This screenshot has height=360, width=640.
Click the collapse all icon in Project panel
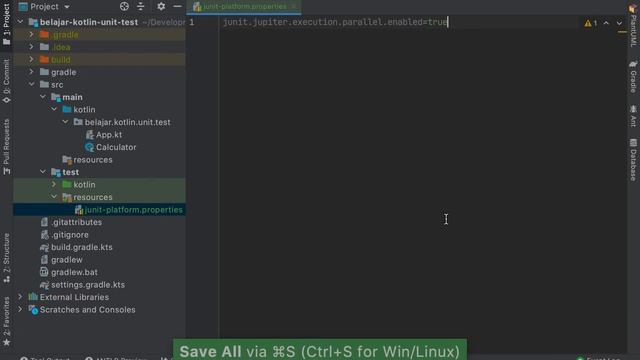[140, 7]
